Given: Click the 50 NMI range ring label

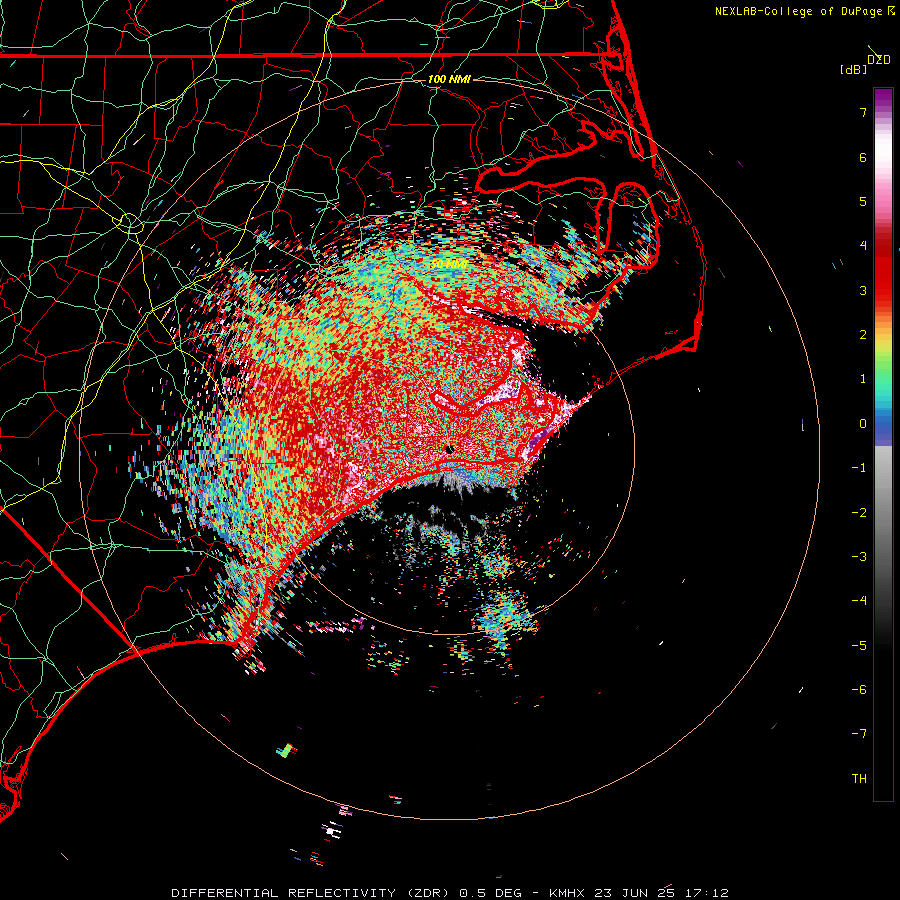Looking at the screenshot, I should [449, 264].
